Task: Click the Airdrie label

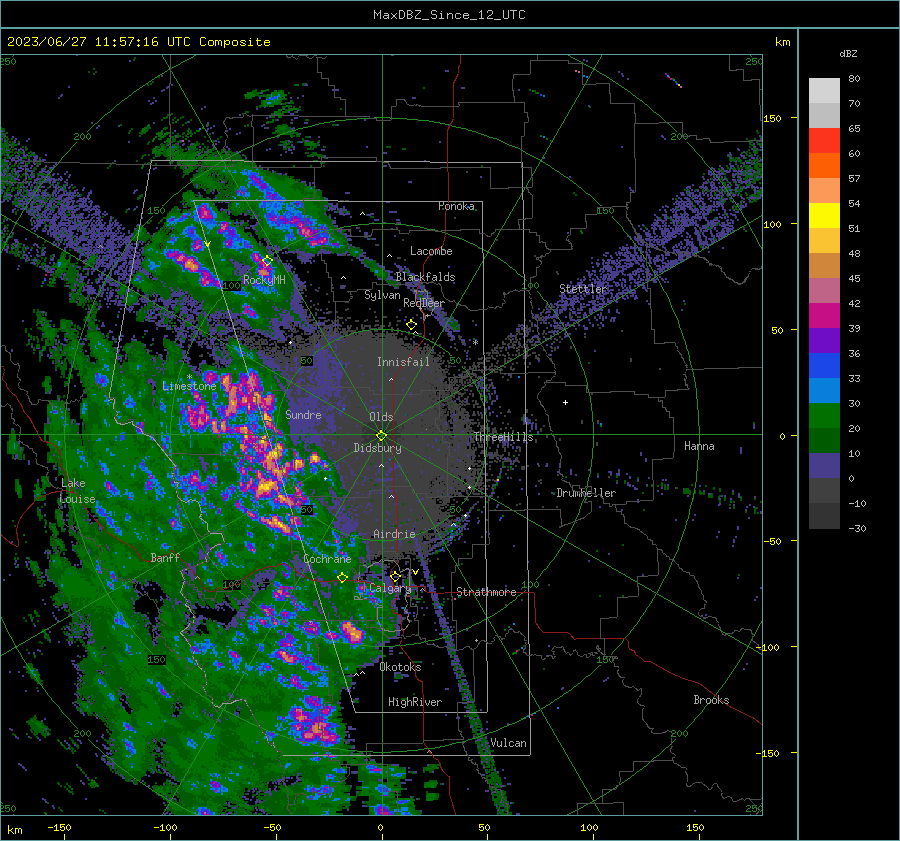Action: point(394,534)
